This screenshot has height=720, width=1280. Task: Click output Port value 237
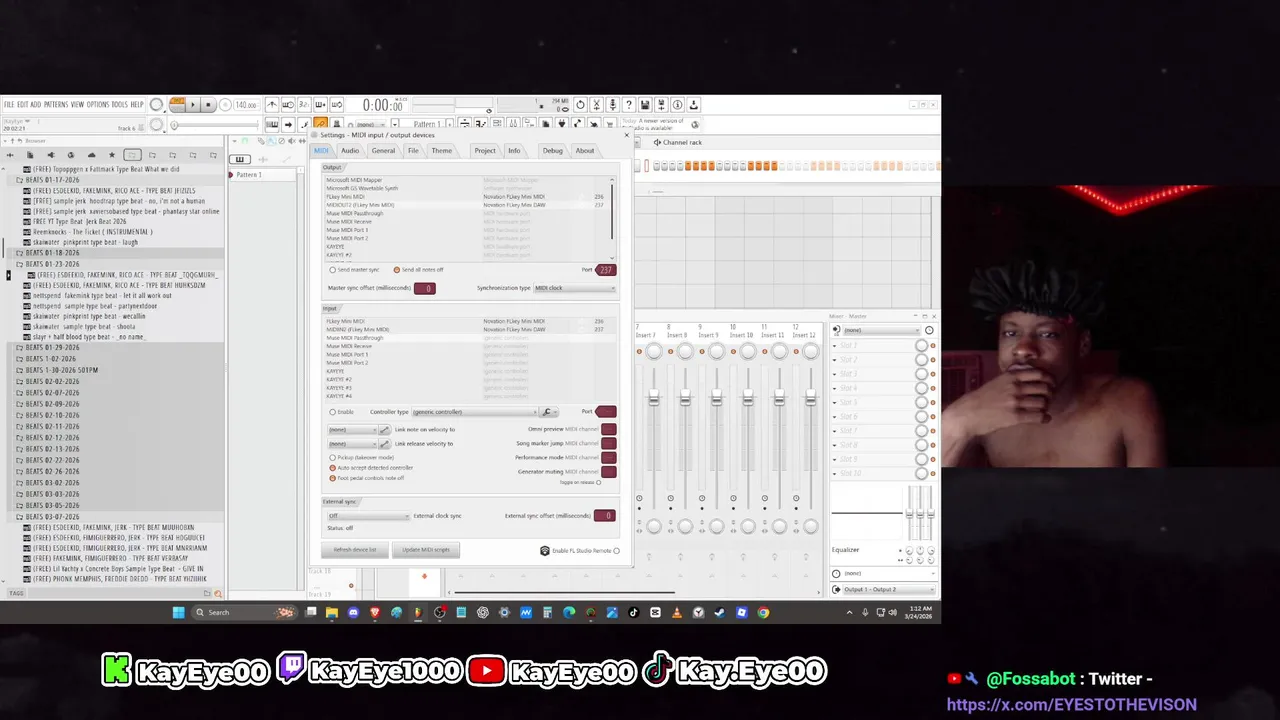tap(605, 270)
